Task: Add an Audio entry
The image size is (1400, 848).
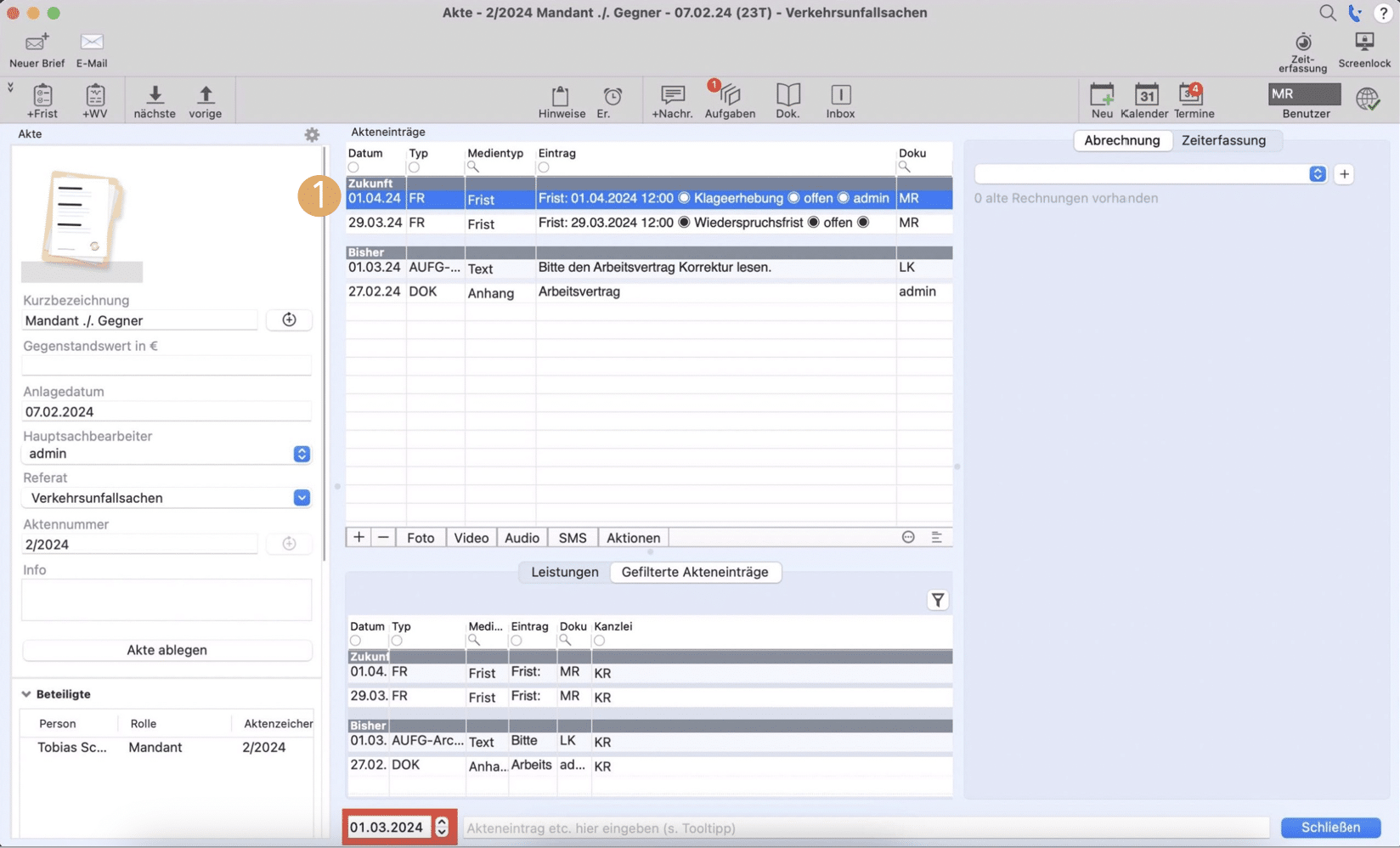Action: 522,538
